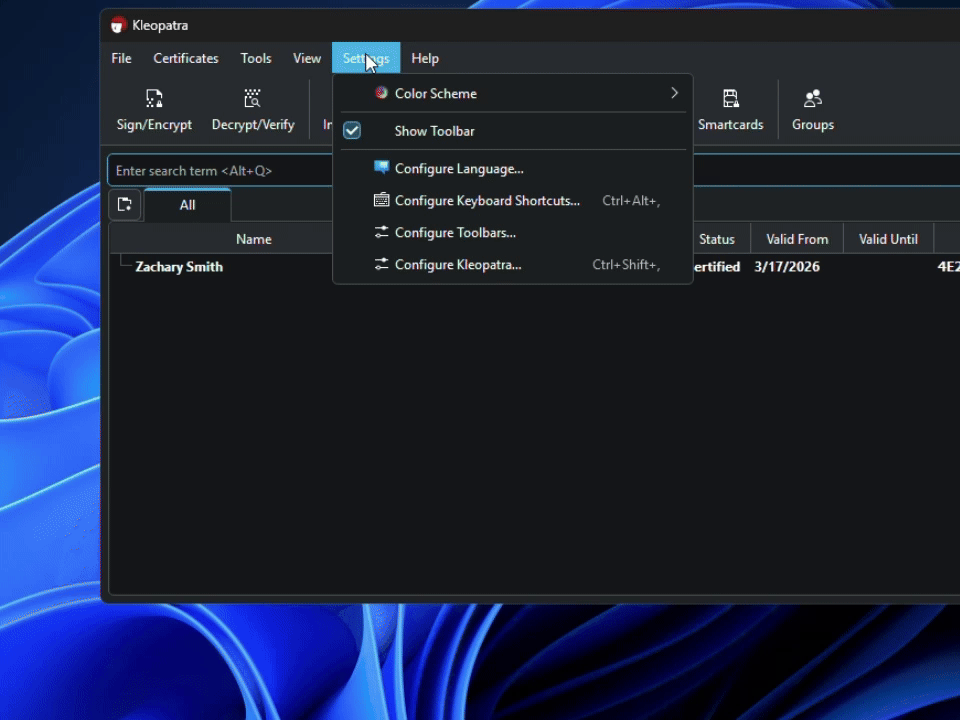960x720 pixels.
Task: Select Configure Toolbars from the menu
Action: pyautogui.click(x=455, y=232)
